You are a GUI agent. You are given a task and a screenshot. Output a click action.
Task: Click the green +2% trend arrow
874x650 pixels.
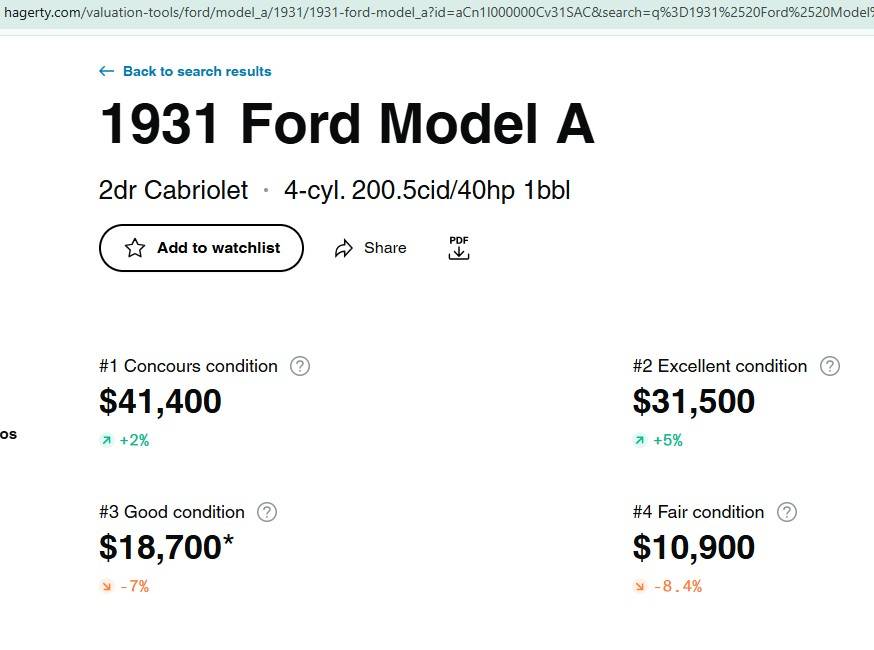108,440
